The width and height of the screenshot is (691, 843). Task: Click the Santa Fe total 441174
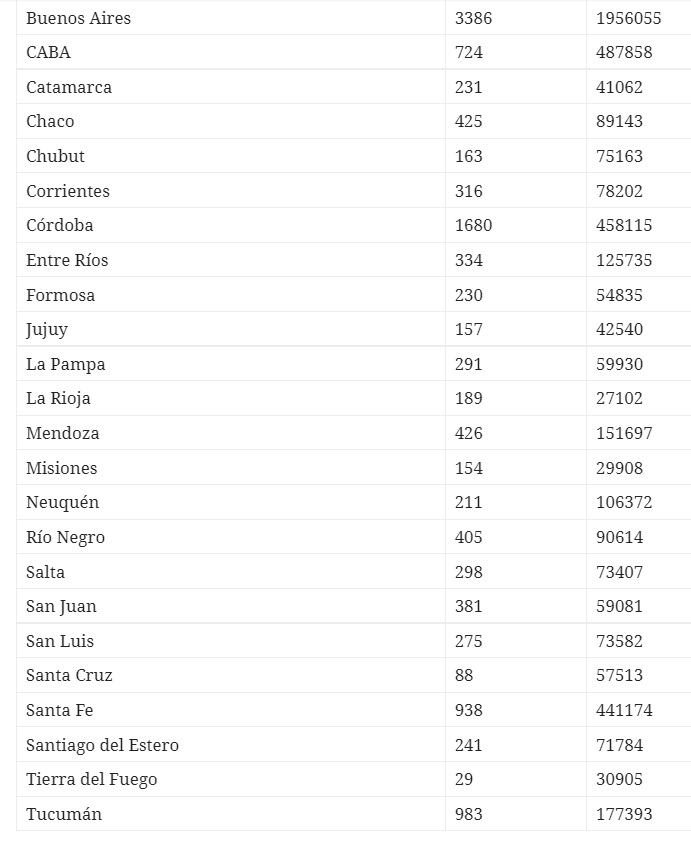pyautogui.click(x=624, y=710)
